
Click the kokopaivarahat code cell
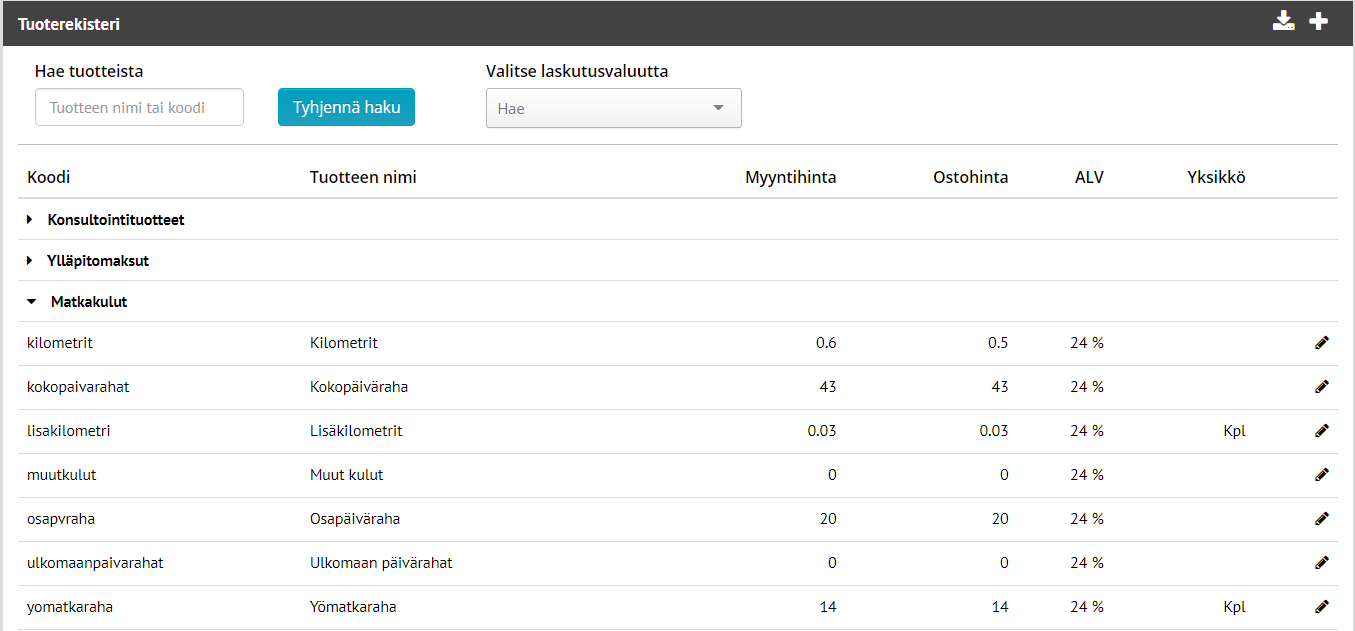78,387
